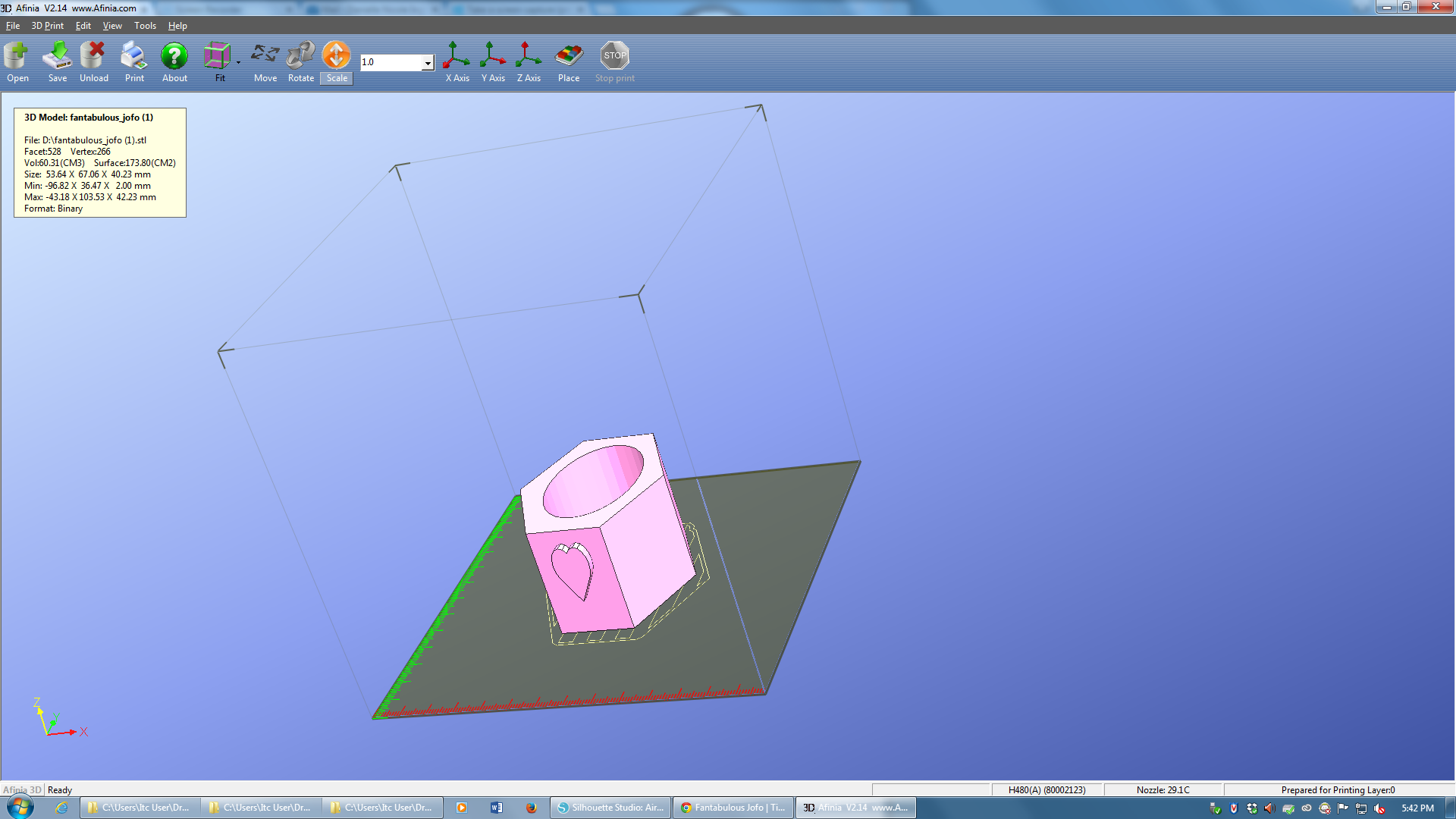Viewport: 1456px width, 819px height.
Task: Select the Scale tool
Action: coord(337,62)
